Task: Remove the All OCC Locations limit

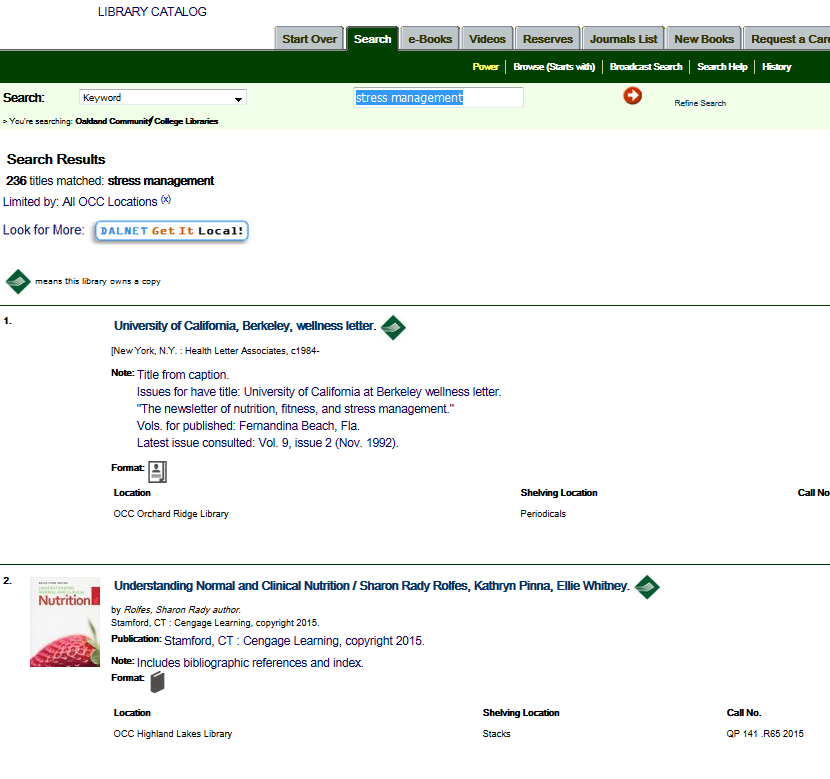Action: [x=164, y=199]
